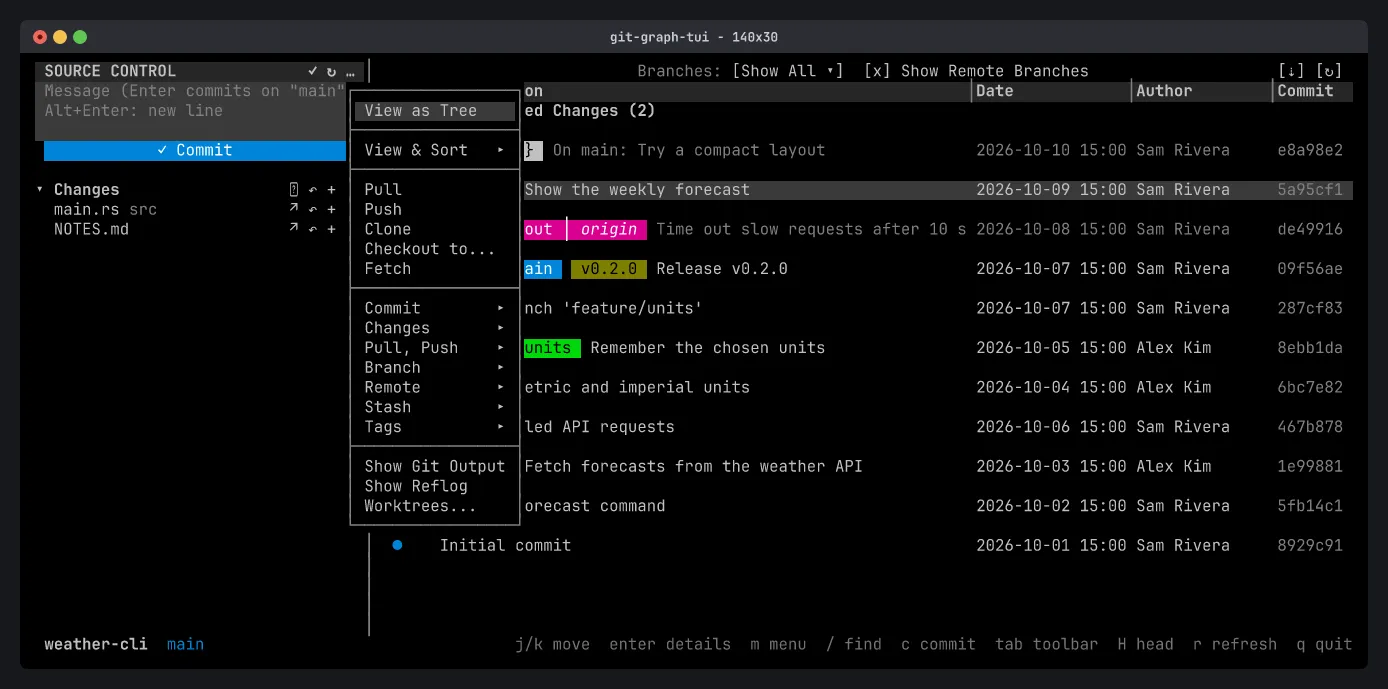Click the pink origin branch label
Viewport: 1388px width, 689px height.
point(609,229)
